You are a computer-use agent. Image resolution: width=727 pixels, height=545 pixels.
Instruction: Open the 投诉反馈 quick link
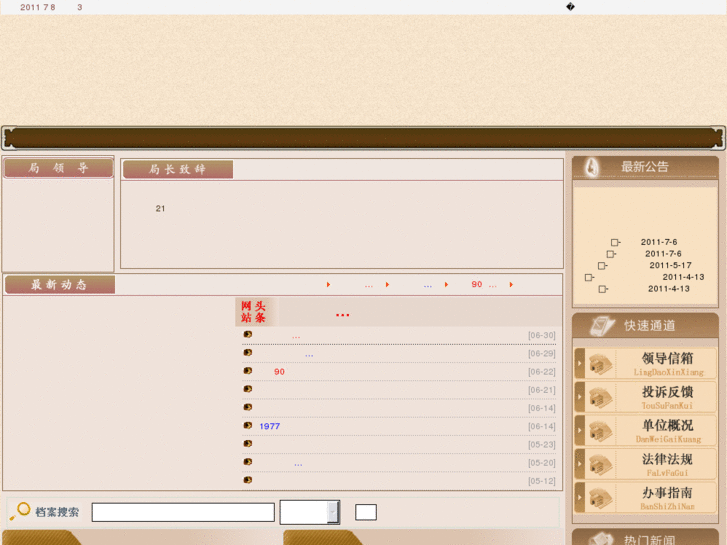(x=645, y=398)
